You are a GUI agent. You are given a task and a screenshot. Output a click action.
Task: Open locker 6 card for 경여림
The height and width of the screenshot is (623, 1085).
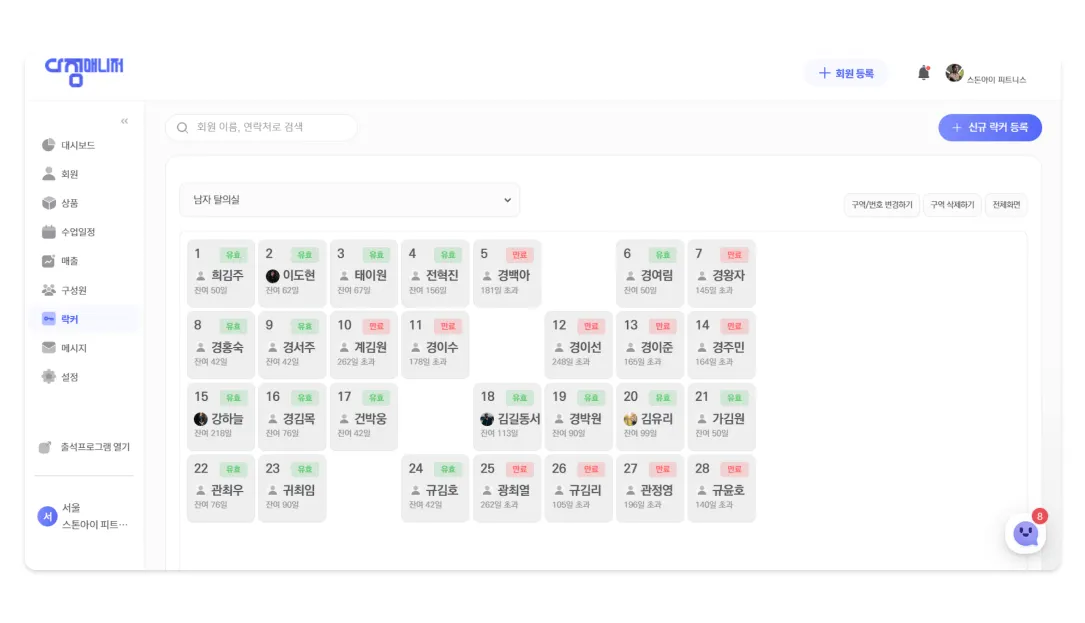[650, 273]
